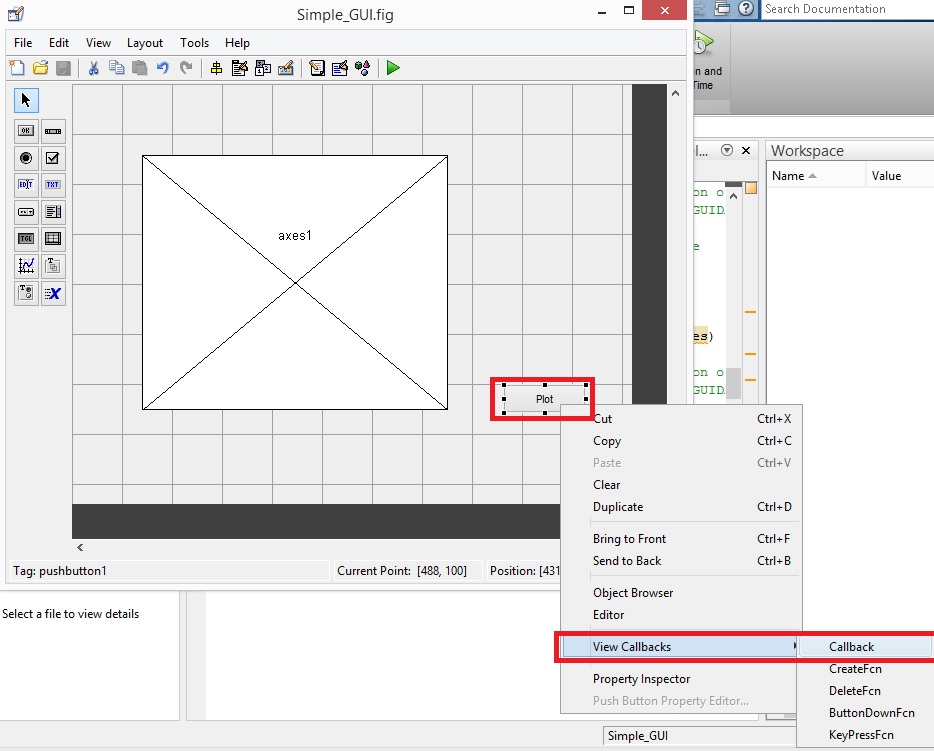Image resolution: width=934 pixels, height=751 pixels.
Task: Select CreateFcn in the submenu
Action: [865, 669]
